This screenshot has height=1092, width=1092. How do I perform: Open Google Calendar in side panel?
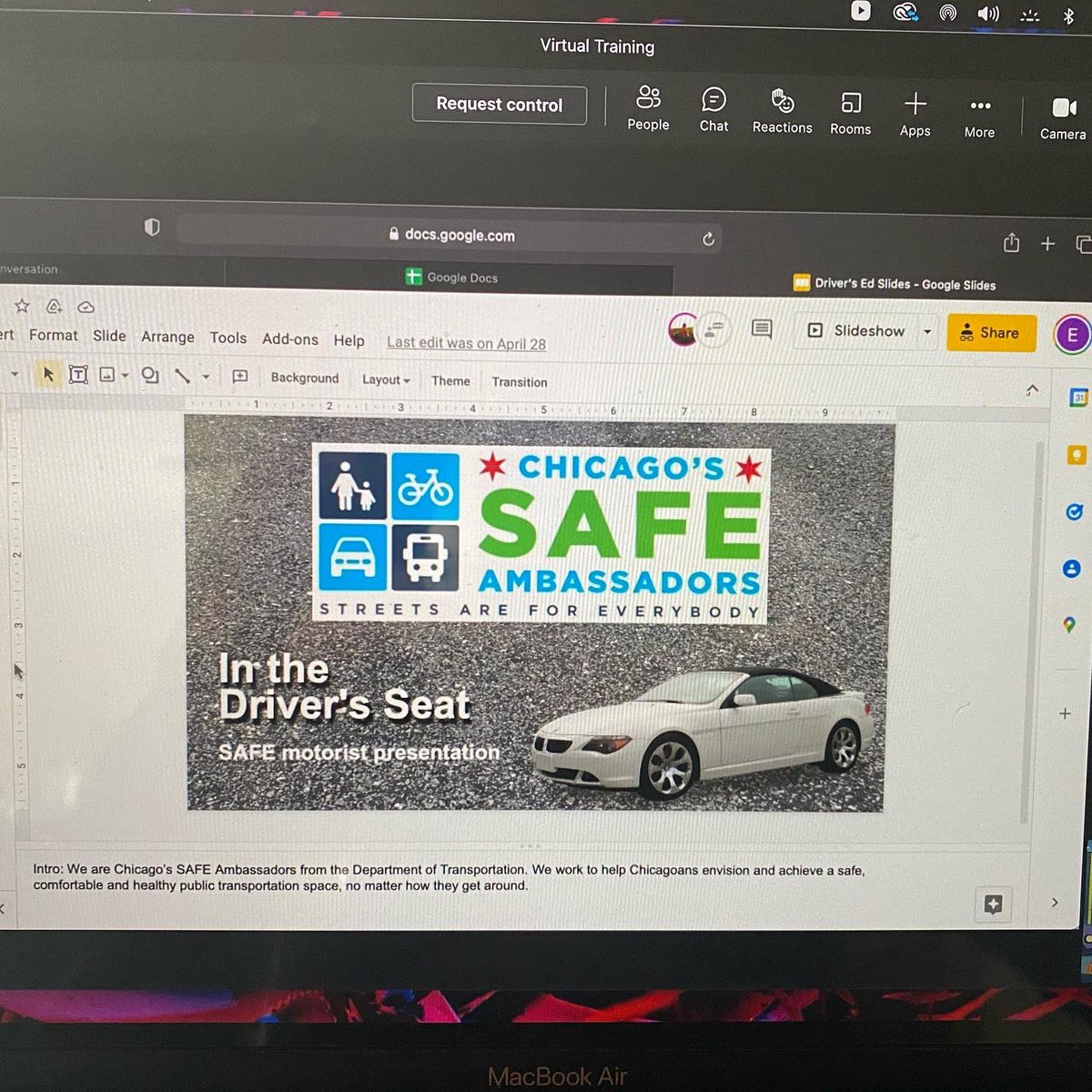tap(1078, 398)
